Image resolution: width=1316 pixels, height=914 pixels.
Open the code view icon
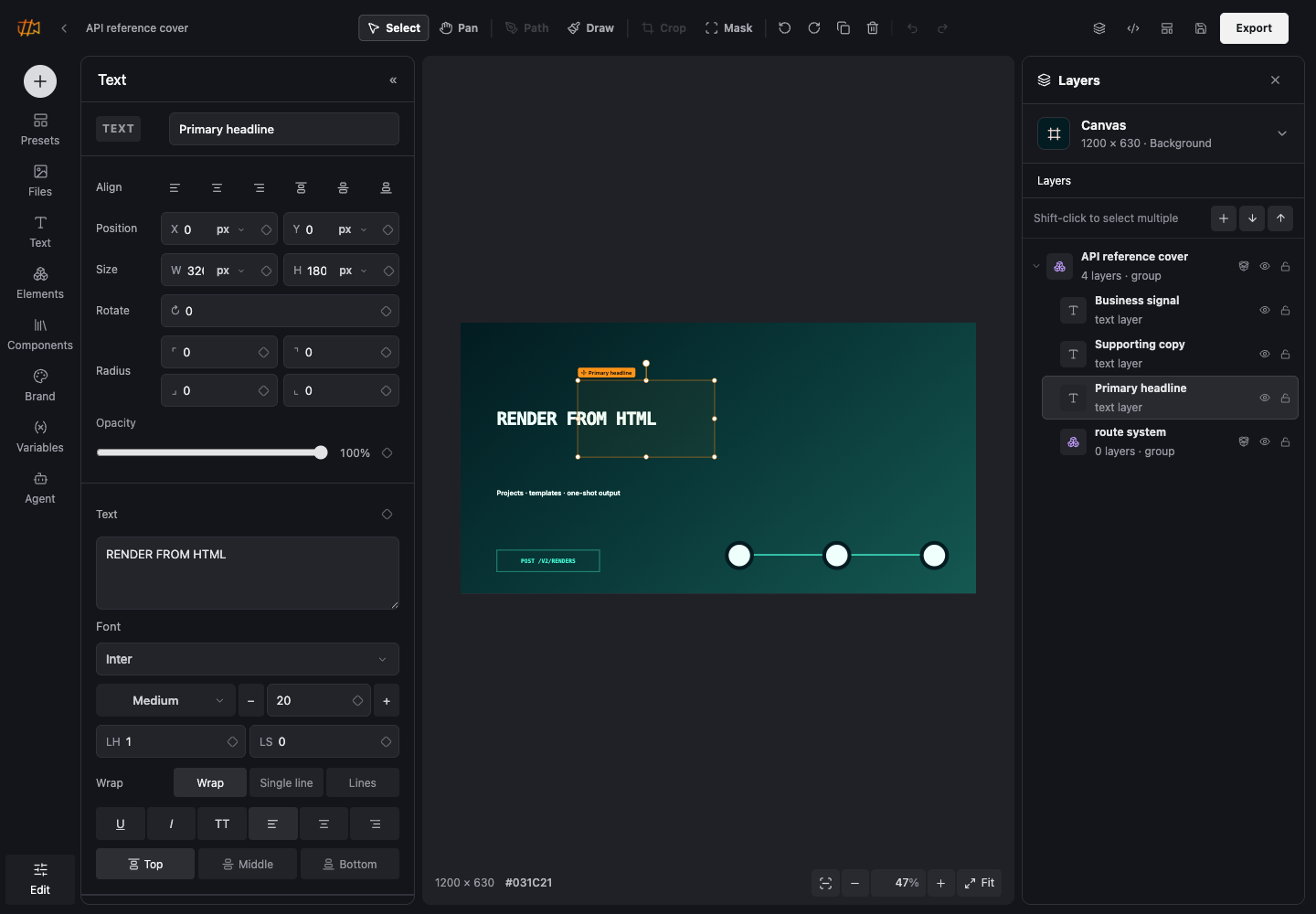point(1133,28)
